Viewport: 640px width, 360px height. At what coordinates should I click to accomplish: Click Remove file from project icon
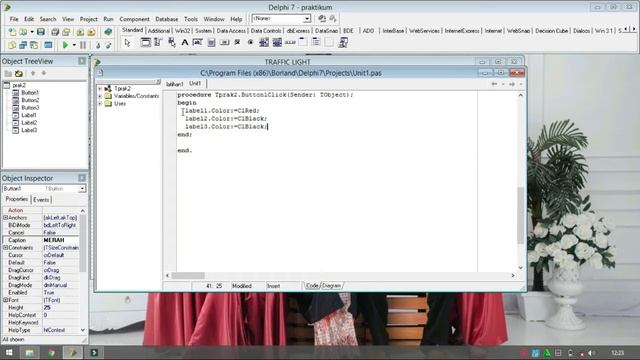click(x=91, y=32)
